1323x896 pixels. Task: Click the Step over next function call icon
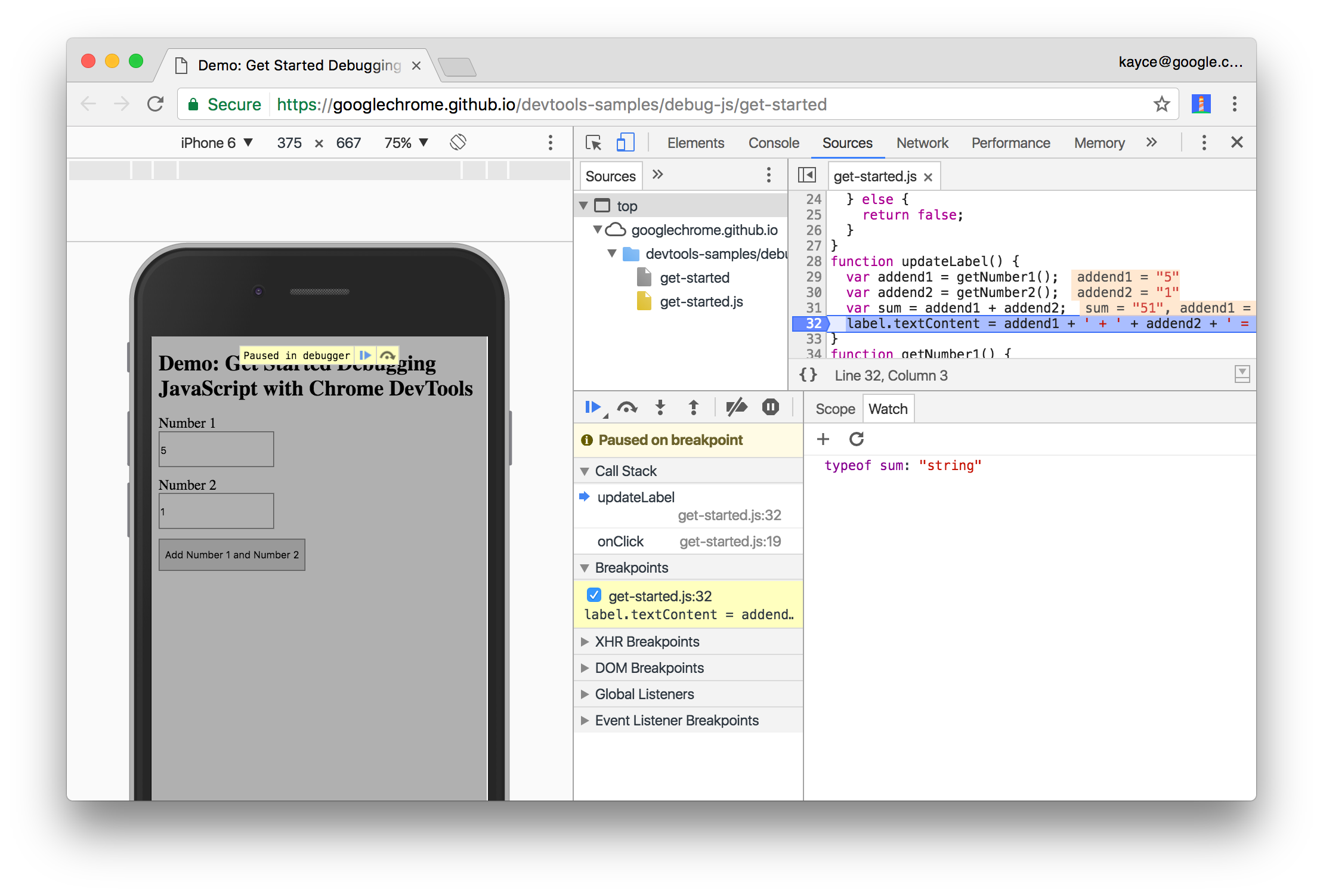[x=627, y=408]
